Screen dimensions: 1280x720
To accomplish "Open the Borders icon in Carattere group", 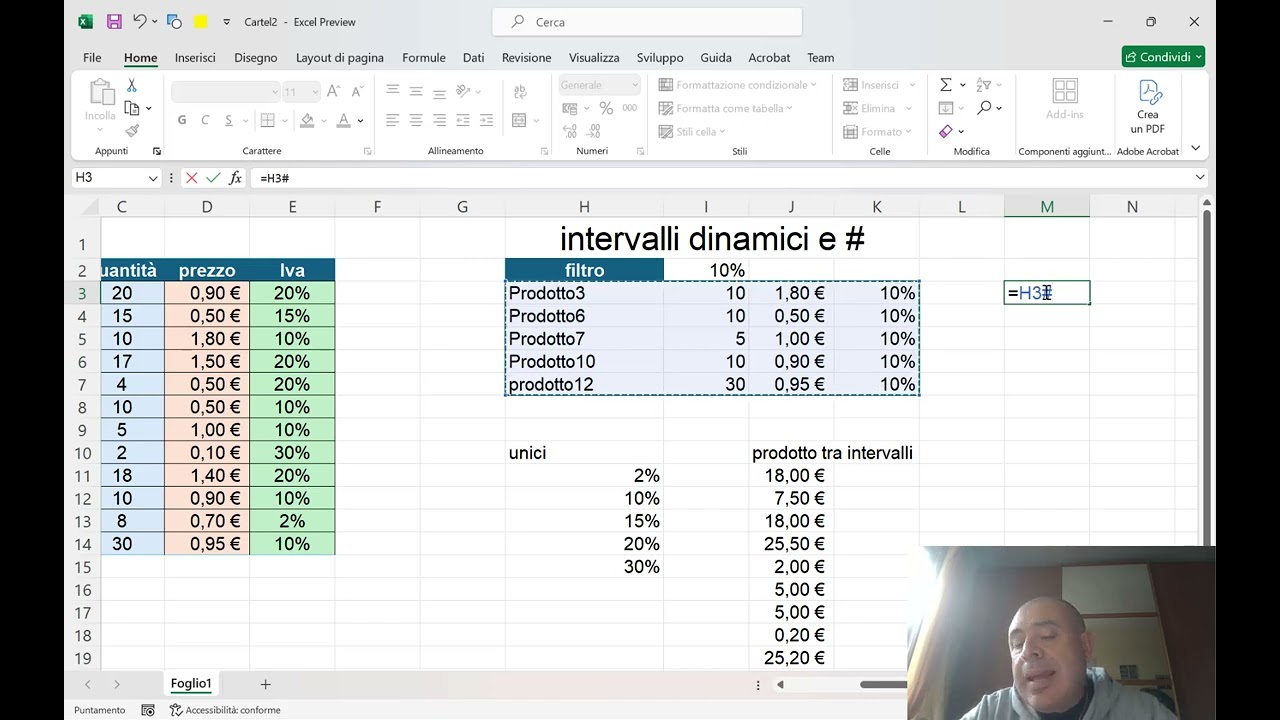I will [267, 120].
